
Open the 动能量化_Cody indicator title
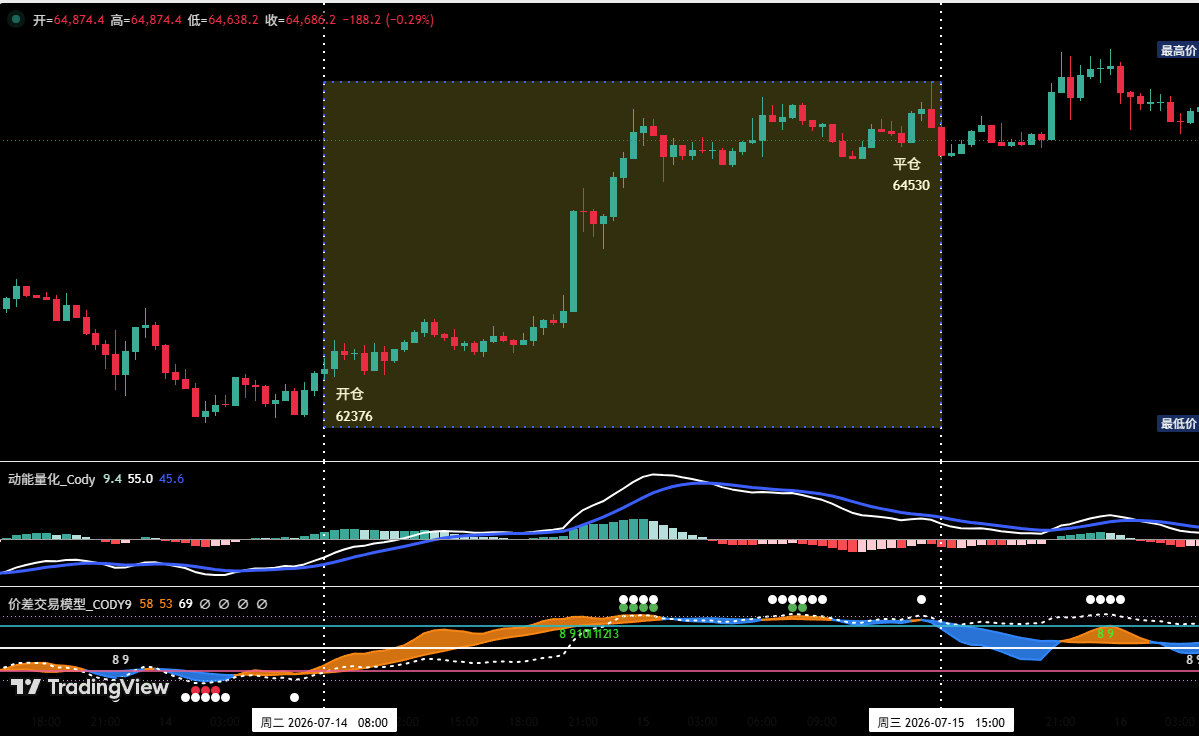pyautogui.click(x=51, y=479)
